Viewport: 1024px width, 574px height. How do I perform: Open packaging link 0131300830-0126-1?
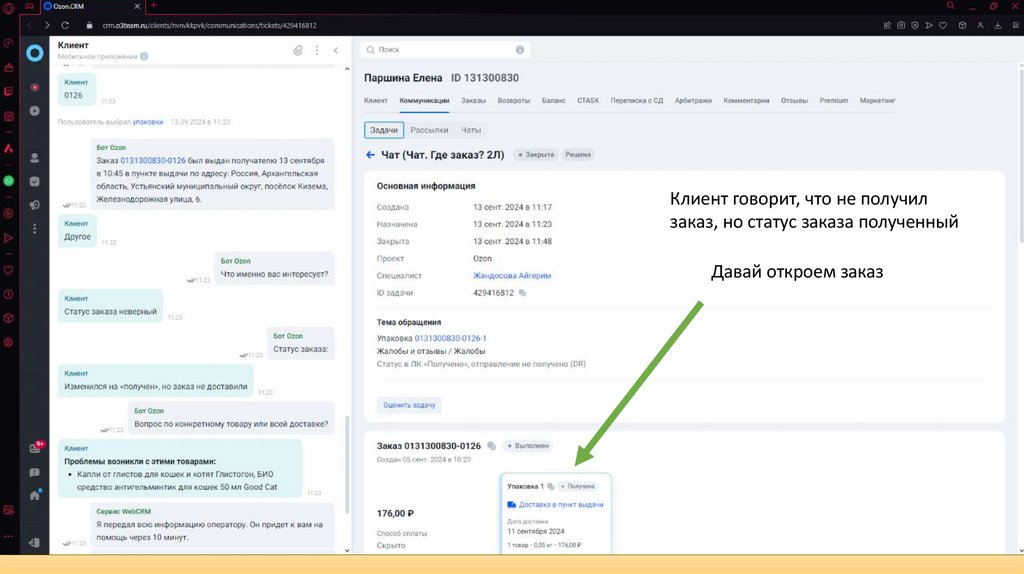450,338
